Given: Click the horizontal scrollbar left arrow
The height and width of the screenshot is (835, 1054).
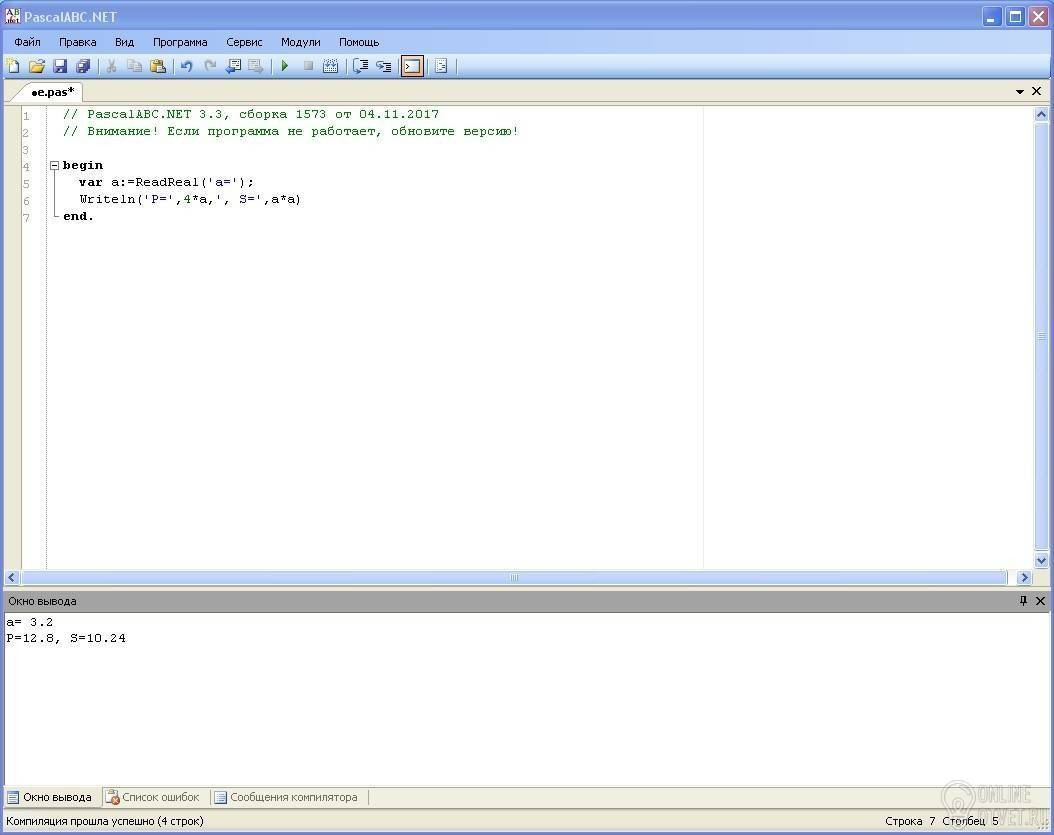Looking at the screenshot, I should [x=11, y=577].
